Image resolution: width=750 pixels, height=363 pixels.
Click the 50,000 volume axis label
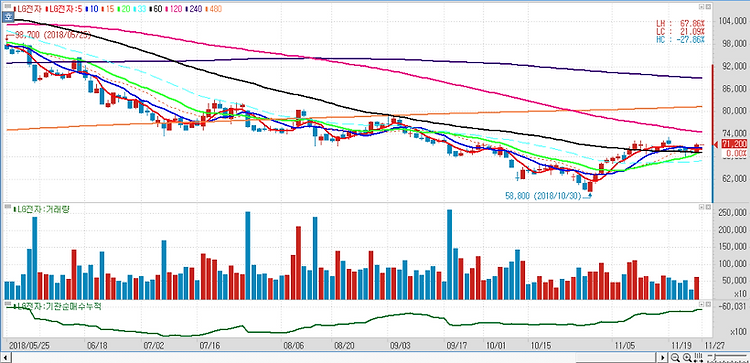tap(735, 281)
